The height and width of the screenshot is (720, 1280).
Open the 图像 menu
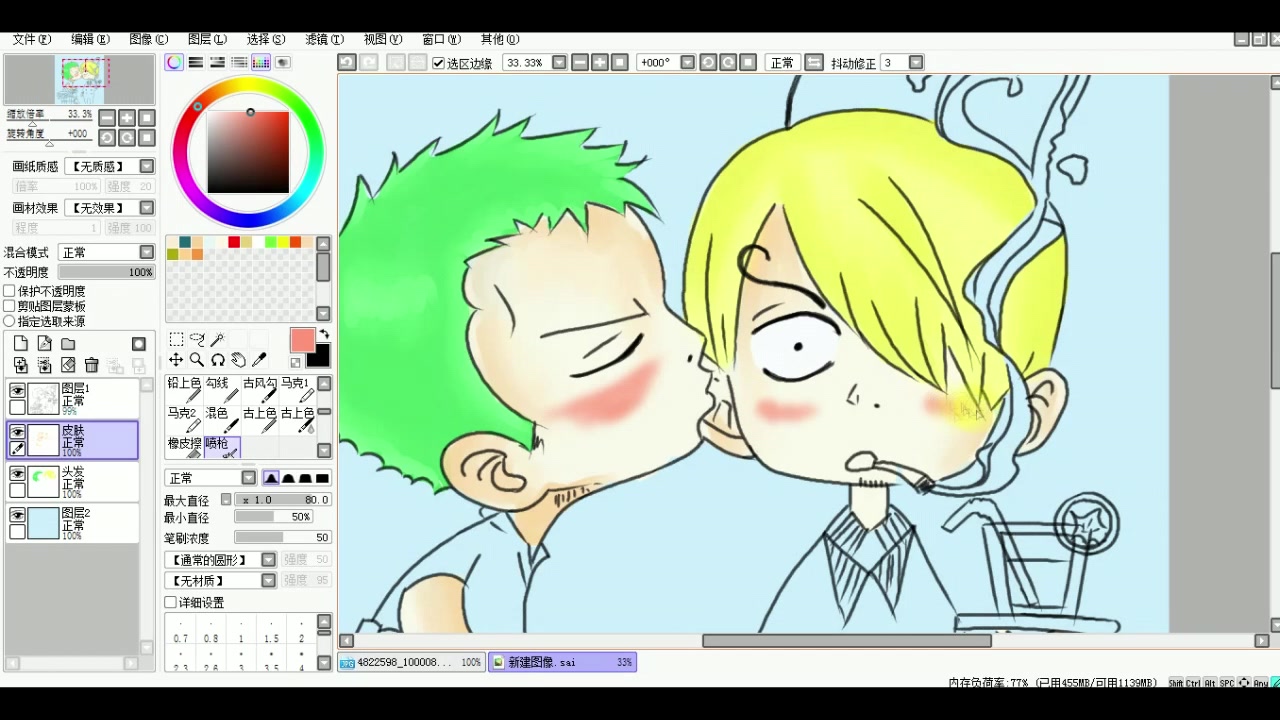click(148, 39)
